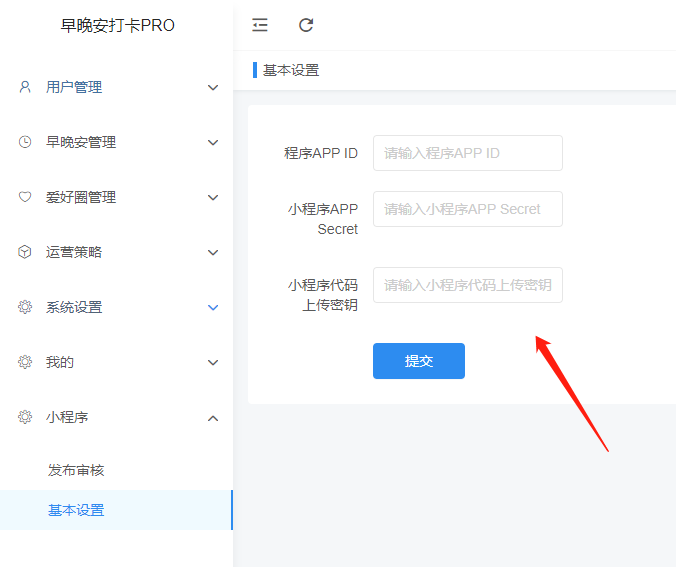Select the active 基本设置 submenu item

[116, 510]
